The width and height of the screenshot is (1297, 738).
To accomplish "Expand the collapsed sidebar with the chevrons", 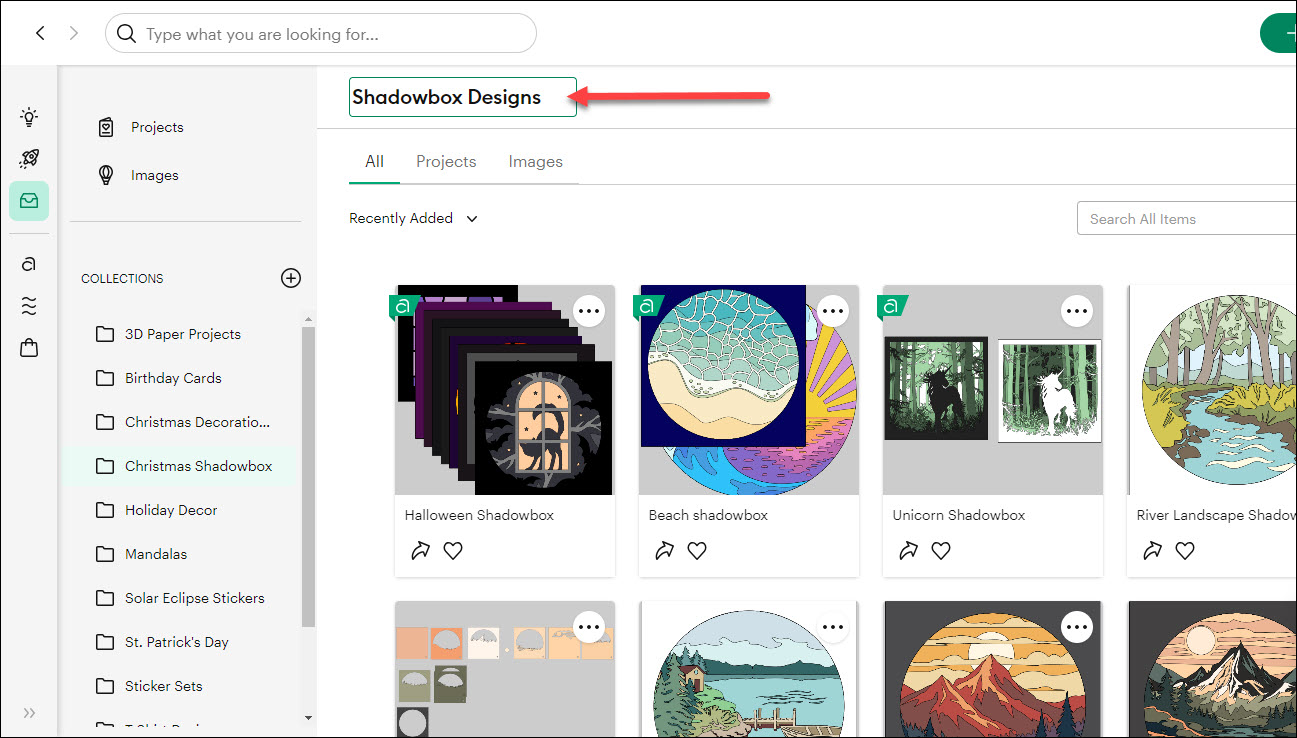I will [x=29, y=712].
